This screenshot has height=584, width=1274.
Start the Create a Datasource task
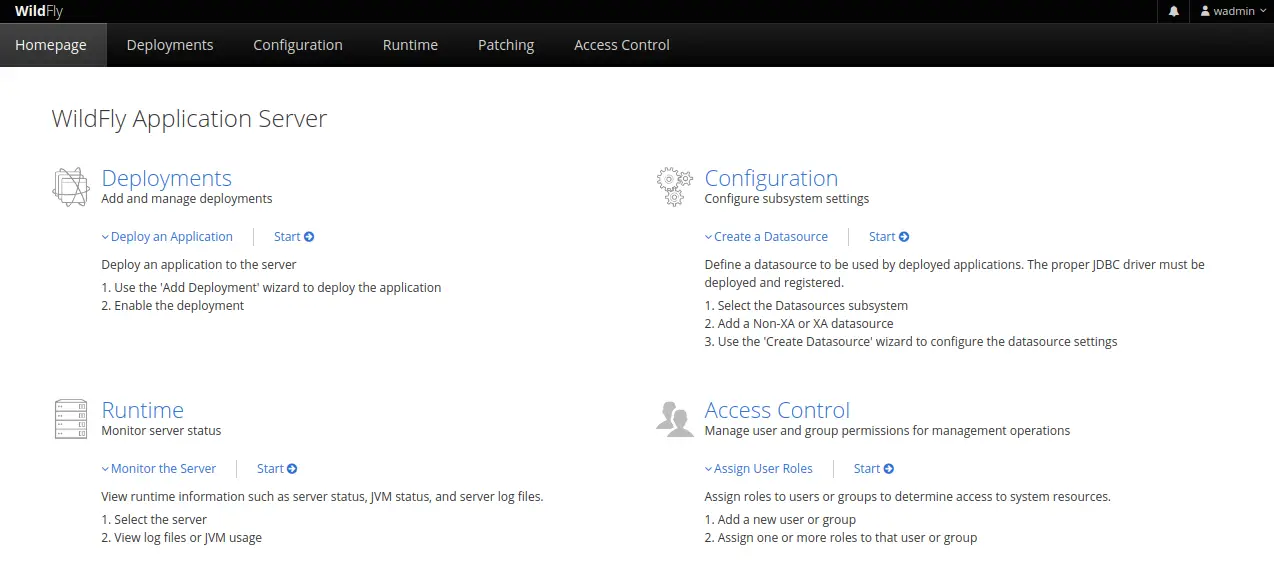(889, 237)
